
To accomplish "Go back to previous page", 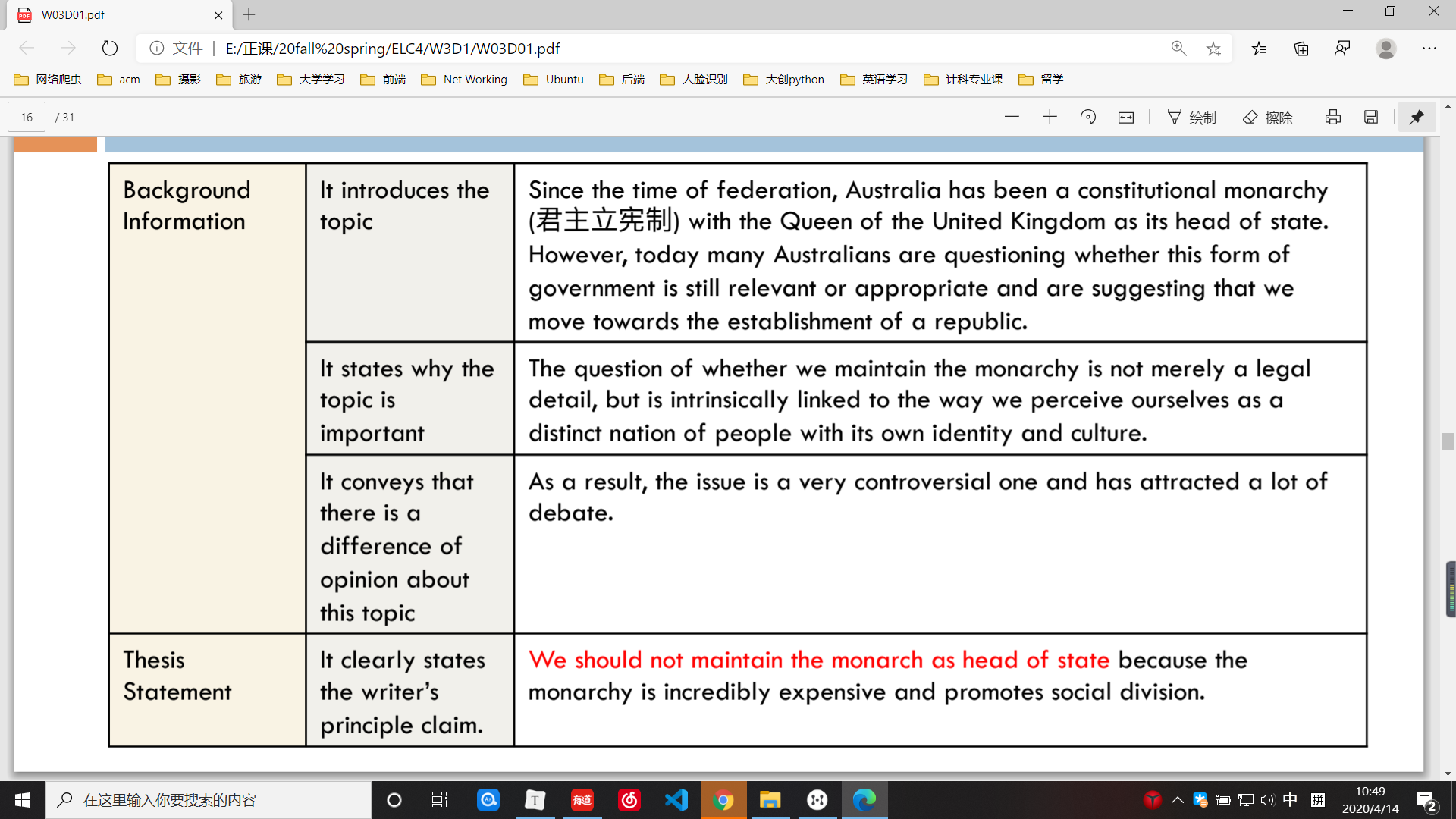I will (27, 49).
